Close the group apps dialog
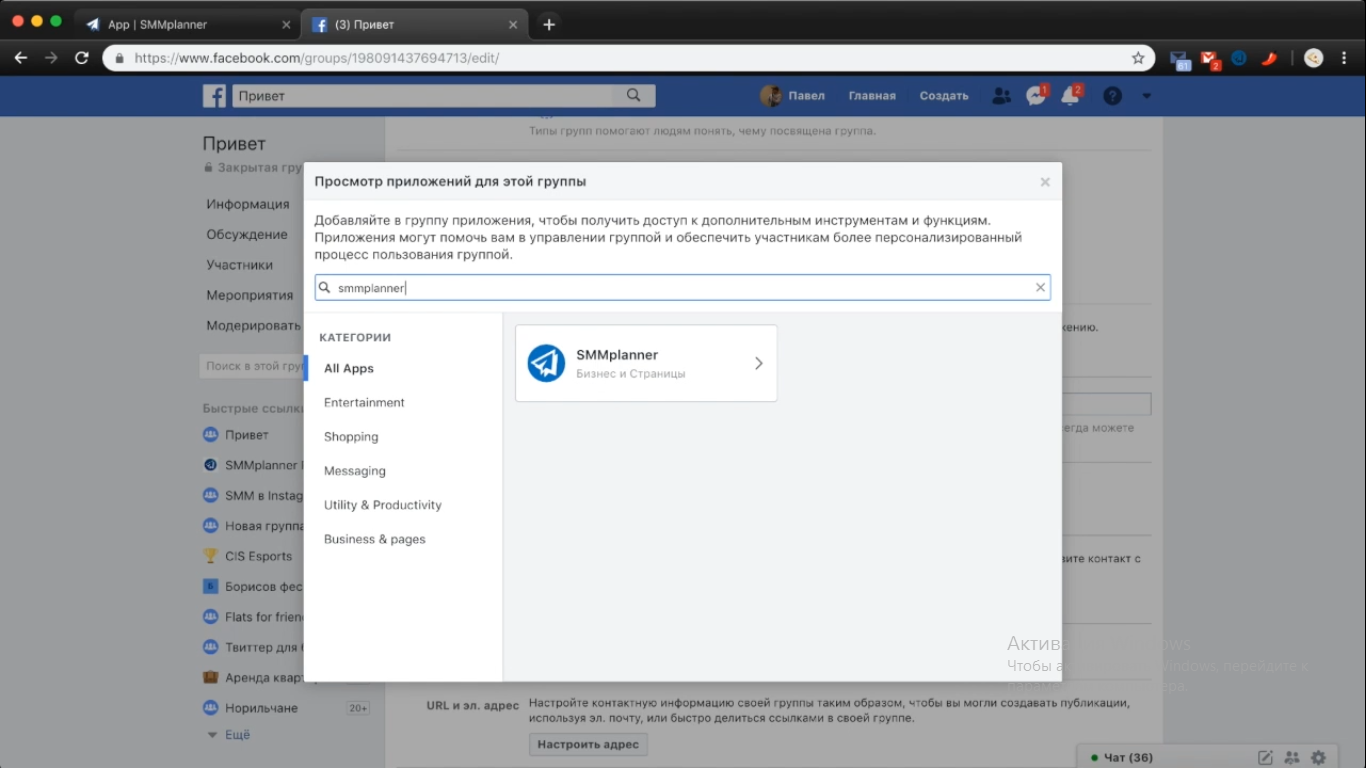Screen dimensions: 1366x768 point(1045,182)
